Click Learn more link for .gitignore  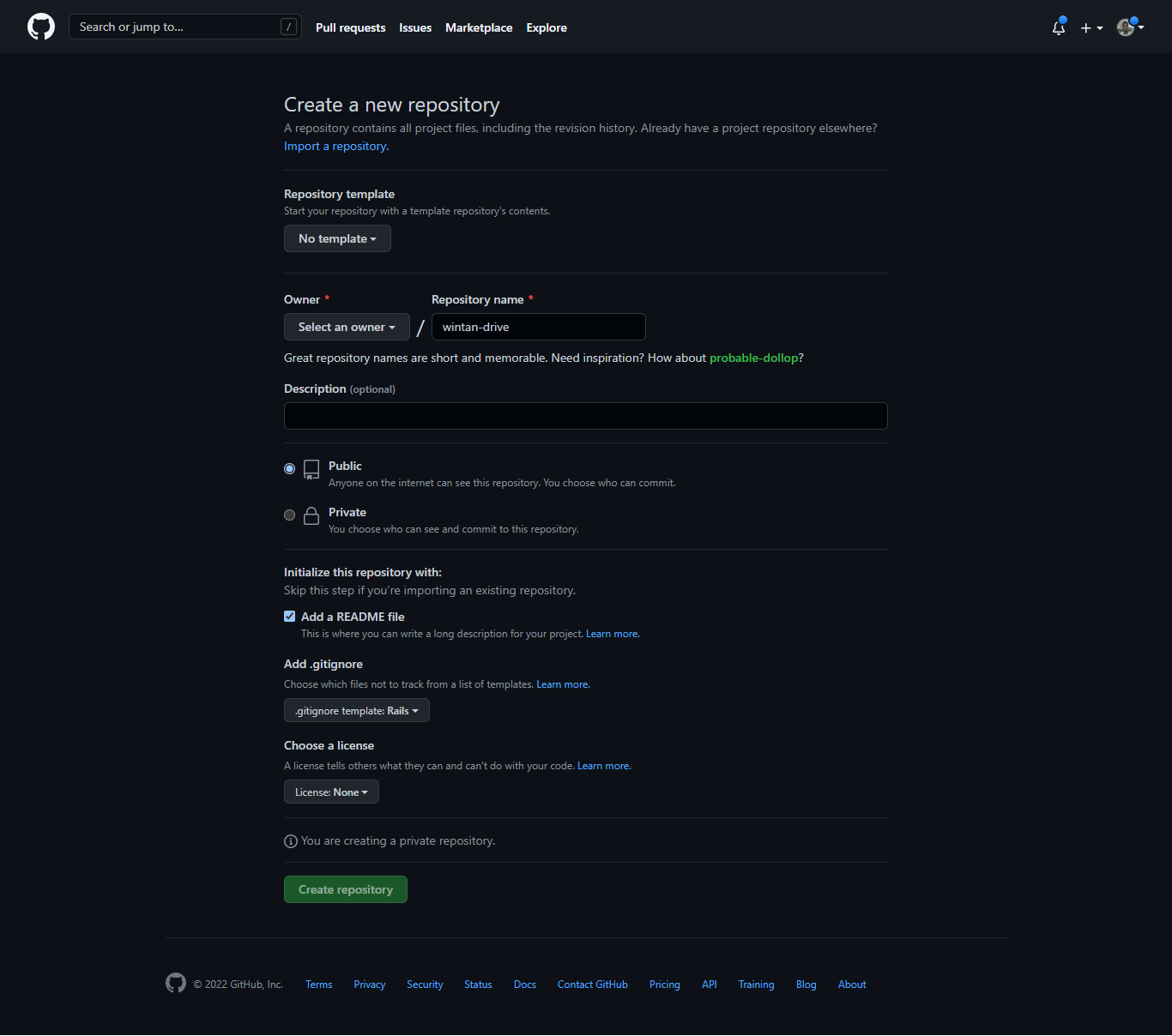point(563,684)
